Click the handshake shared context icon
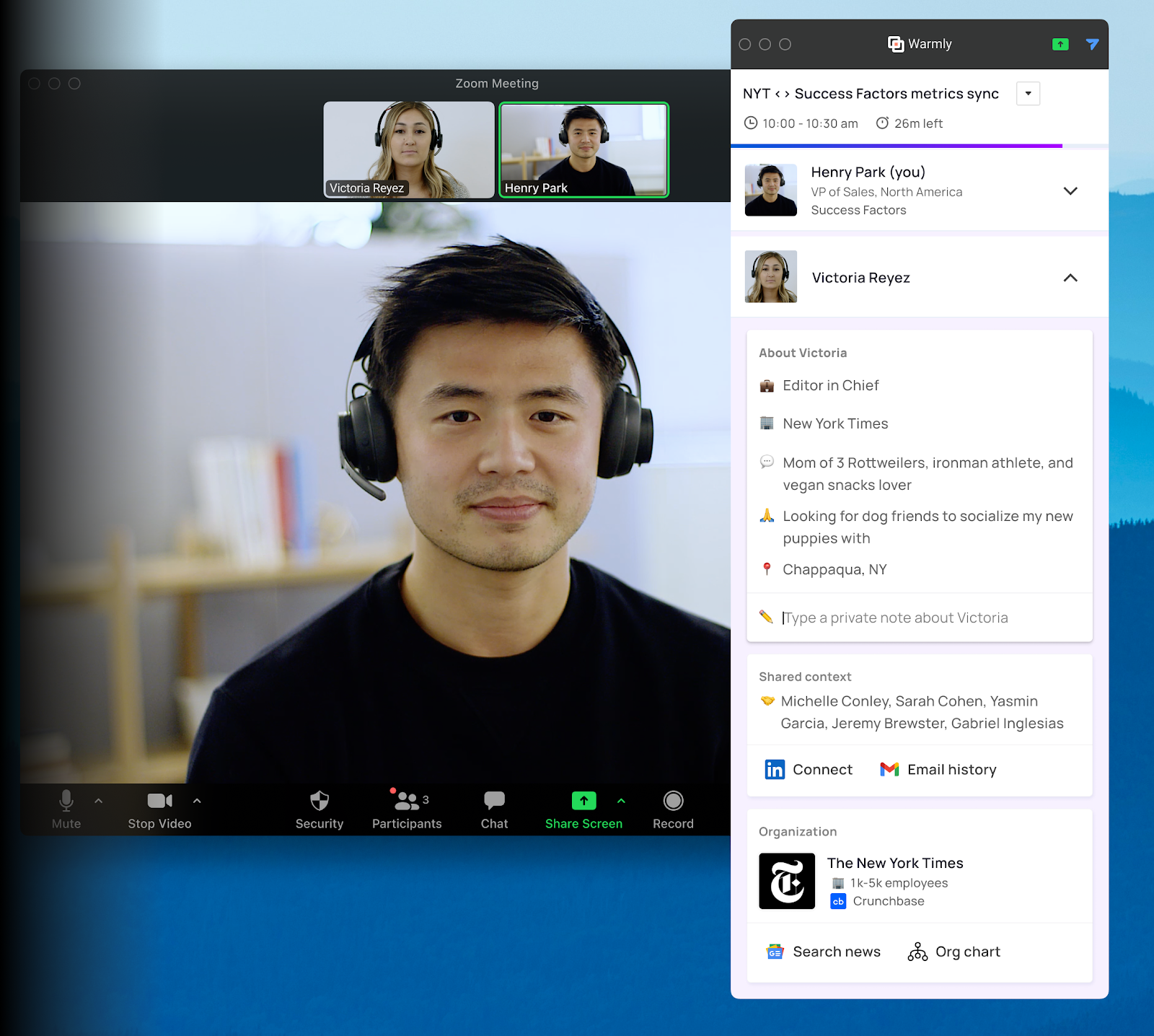 click(767, 701)
